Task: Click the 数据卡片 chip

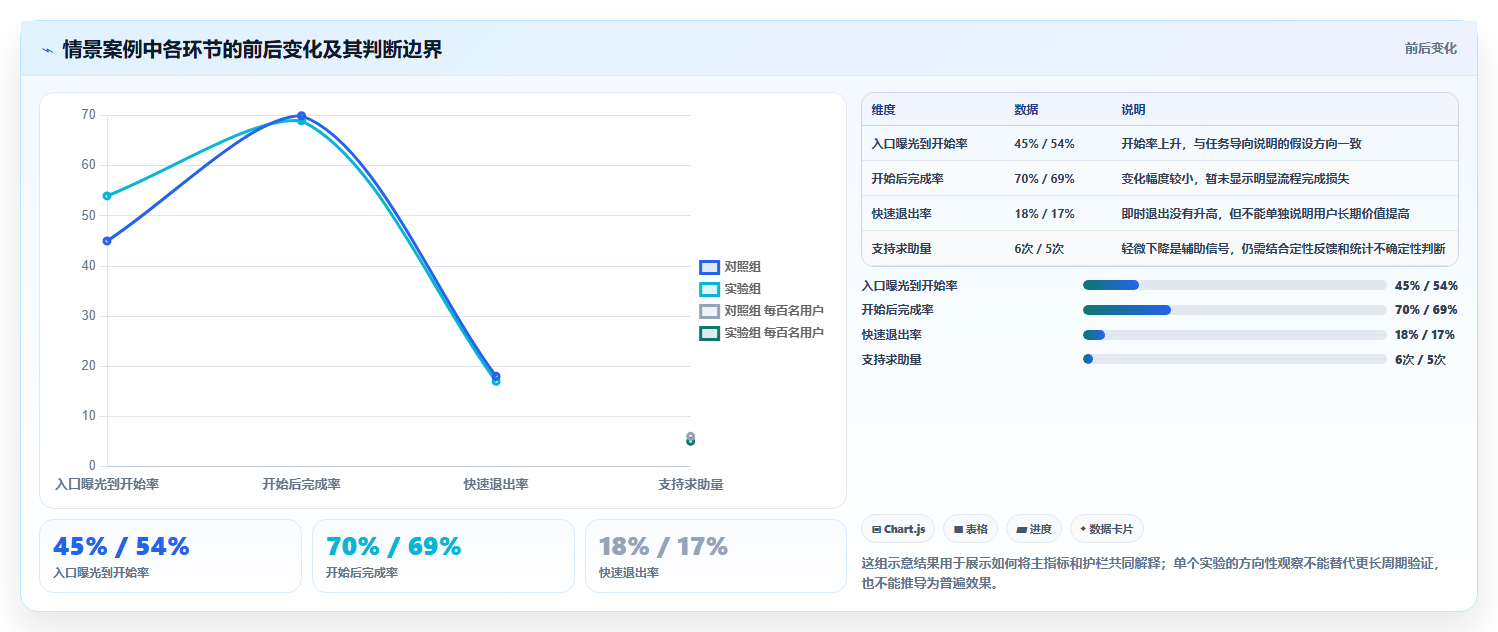Action: pos(1107,529)
